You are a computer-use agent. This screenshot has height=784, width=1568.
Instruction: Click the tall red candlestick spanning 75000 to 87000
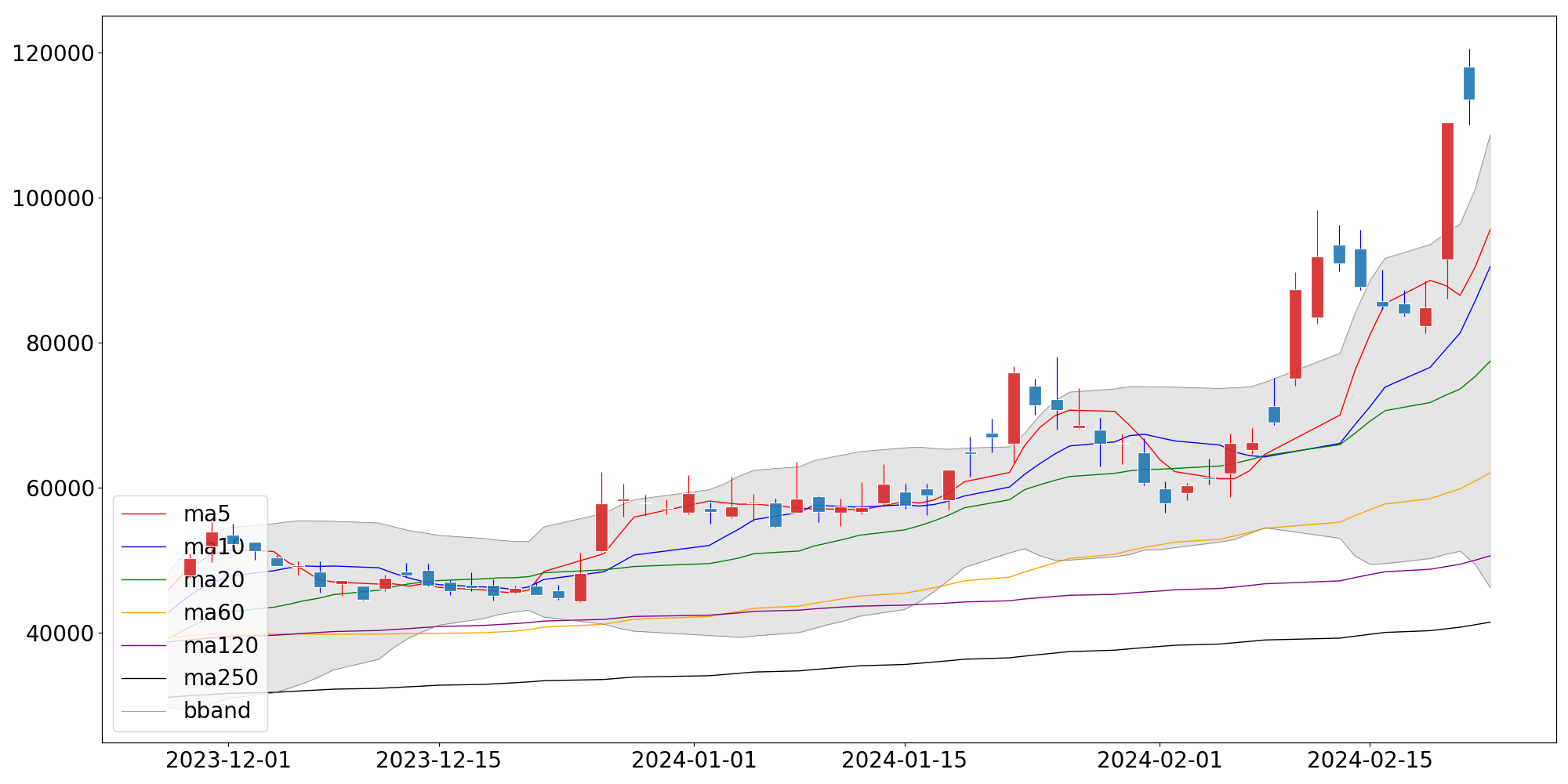coord(1295,334)
